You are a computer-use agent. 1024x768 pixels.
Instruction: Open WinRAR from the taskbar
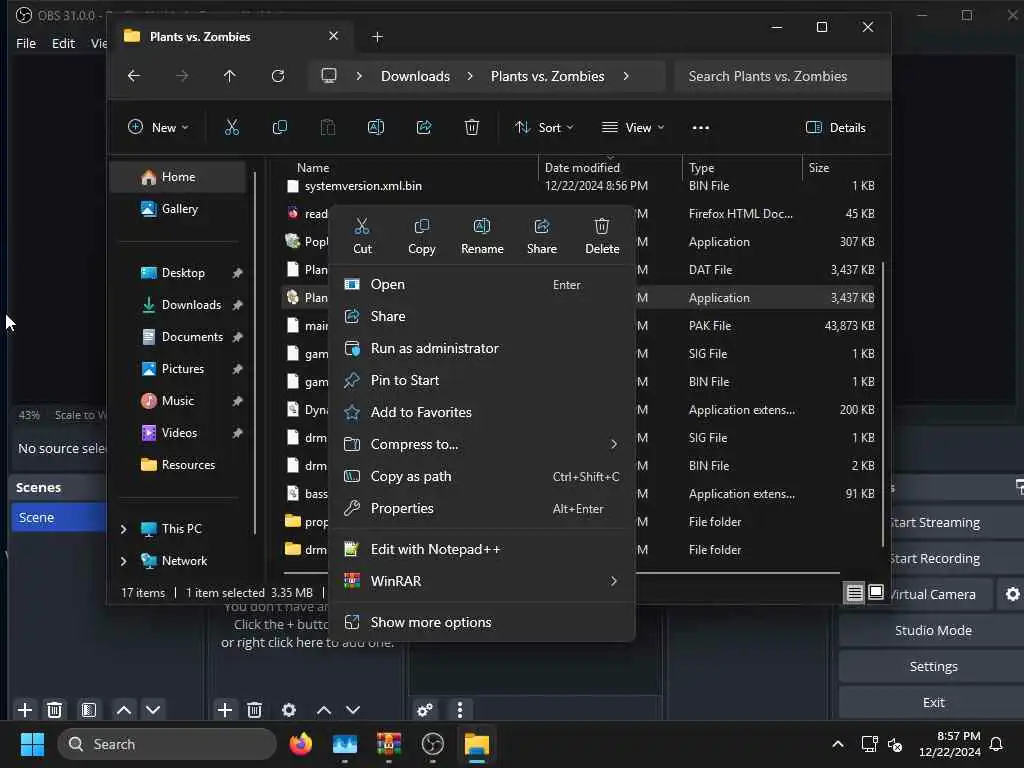point(389,744)
